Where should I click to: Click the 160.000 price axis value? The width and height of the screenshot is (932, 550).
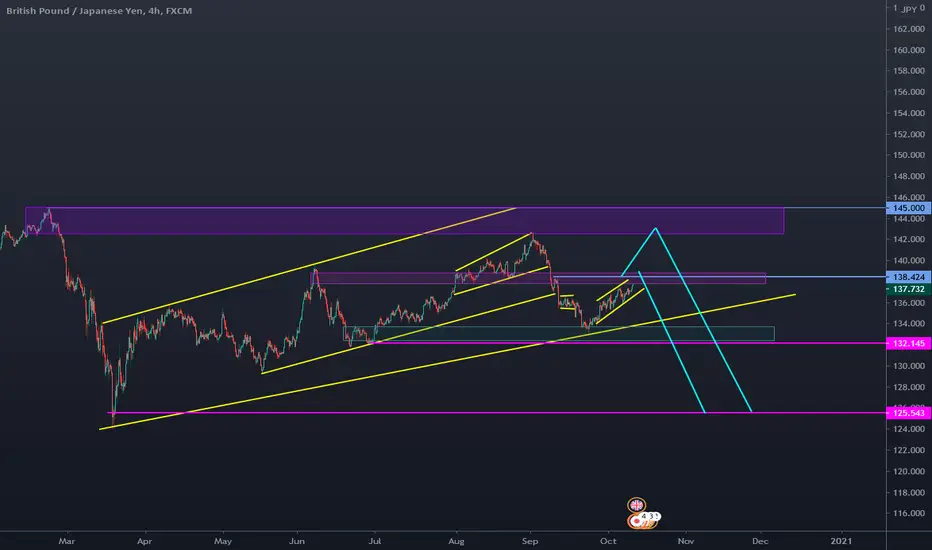point(909,50)
